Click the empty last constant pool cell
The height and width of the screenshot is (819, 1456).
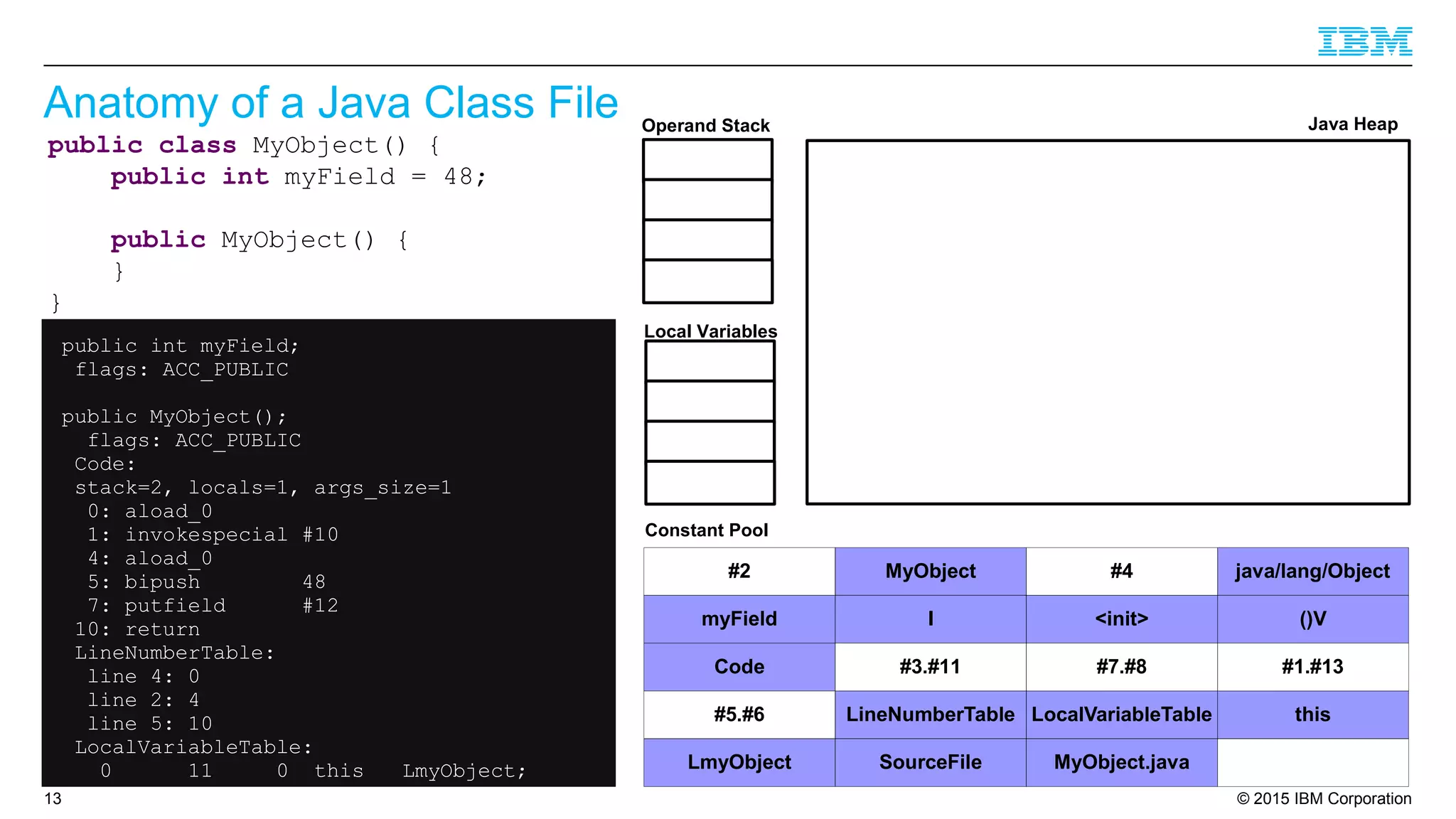coord(1312,762)
